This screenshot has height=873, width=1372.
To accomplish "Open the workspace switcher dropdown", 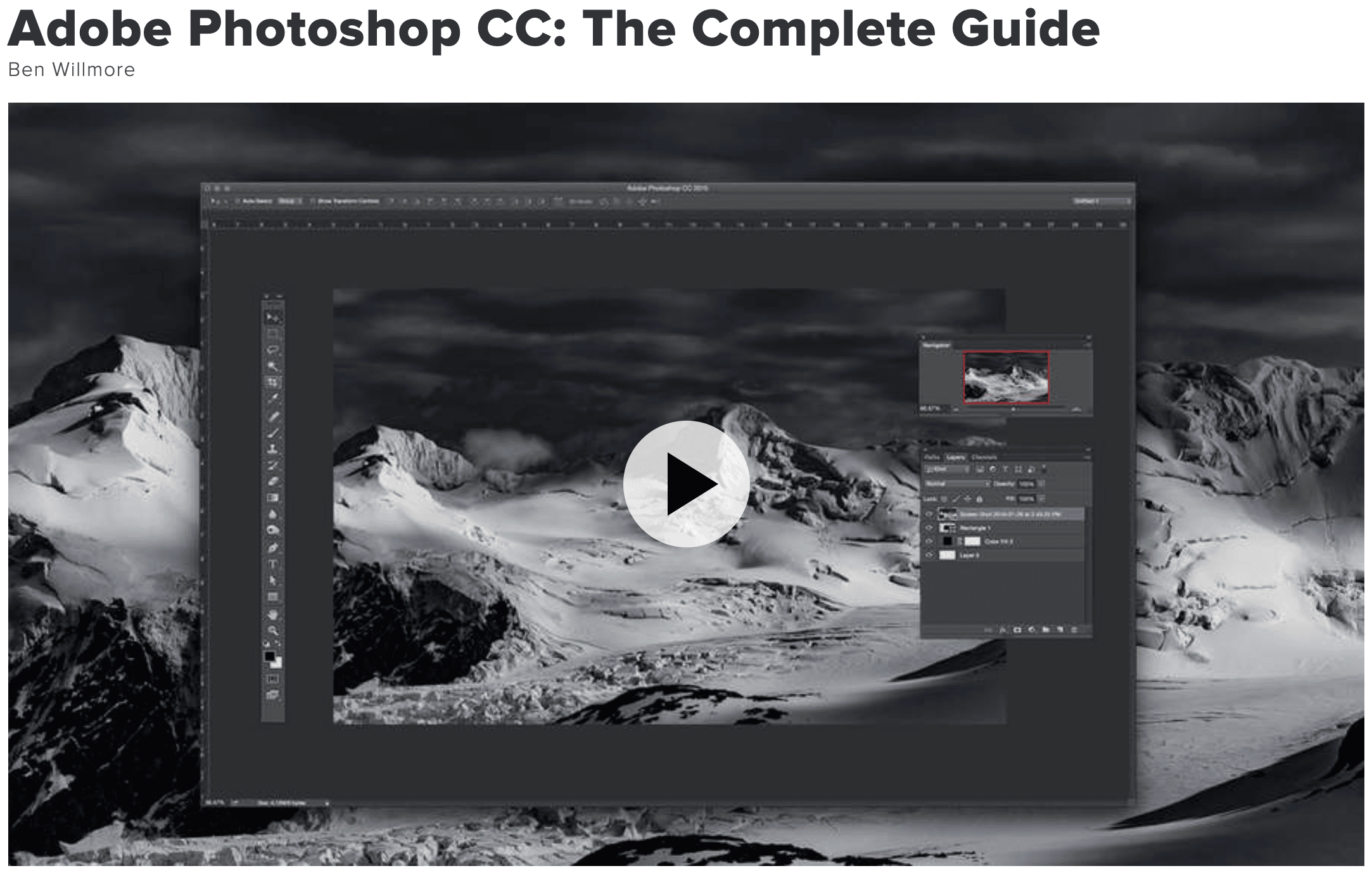I will (1101, 201).
